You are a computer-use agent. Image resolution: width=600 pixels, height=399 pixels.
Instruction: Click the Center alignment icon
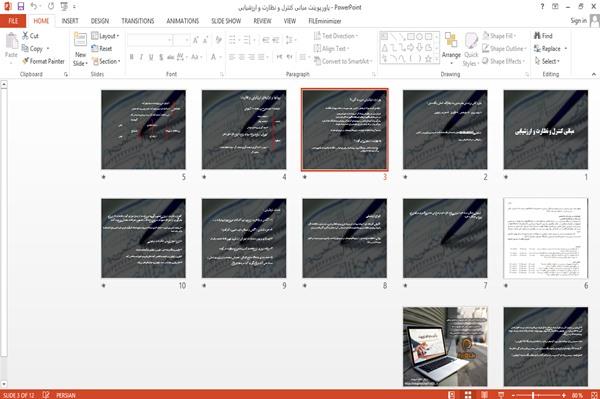click(241, 57)
